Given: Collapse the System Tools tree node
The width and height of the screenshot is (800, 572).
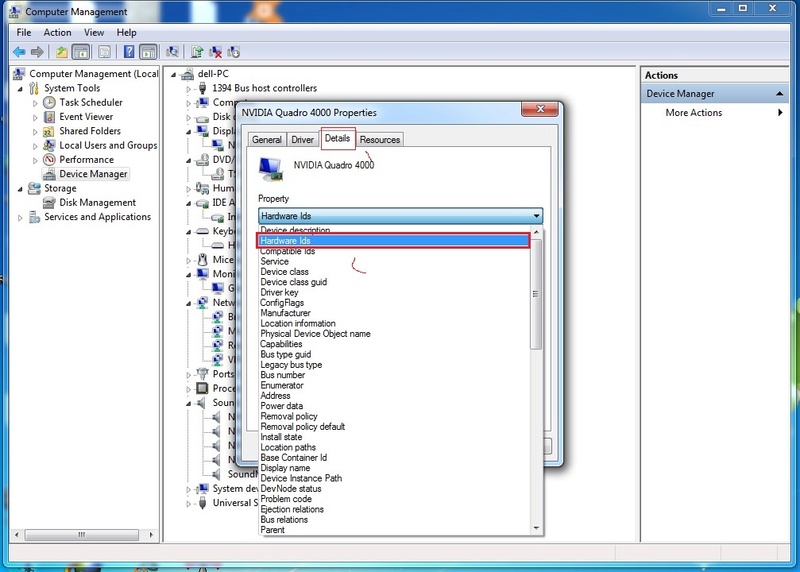Looking at the screenshot, I should point(20,89).
